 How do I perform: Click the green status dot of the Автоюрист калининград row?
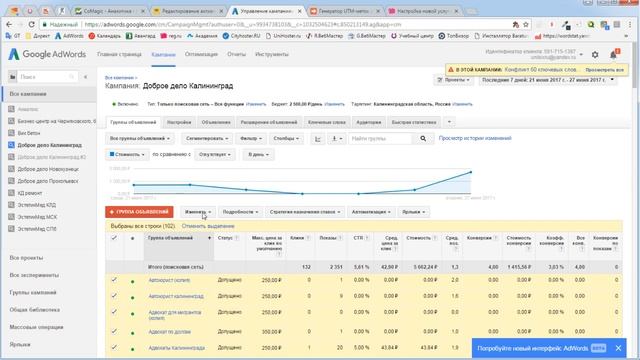pos(133,298)
